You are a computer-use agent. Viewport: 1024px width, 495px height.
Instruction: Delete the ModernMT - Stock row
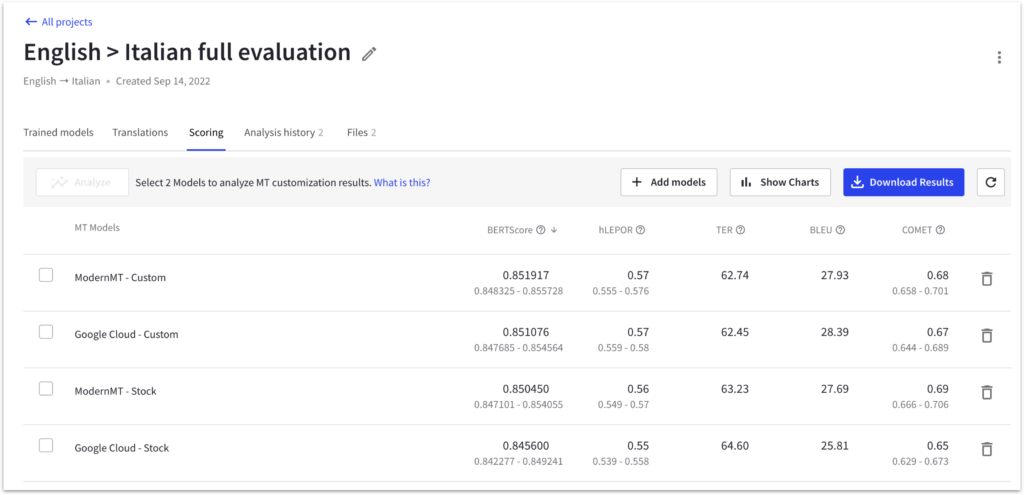pyautogui.click(x=987, y=392)
